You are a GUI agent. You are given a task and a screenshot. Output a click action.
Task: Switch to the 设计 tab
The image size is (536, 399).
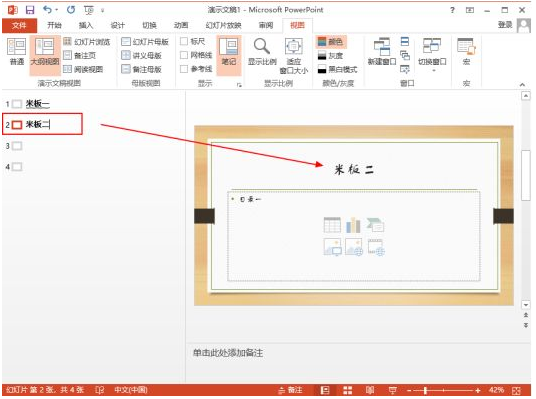(x=117, y=25)
